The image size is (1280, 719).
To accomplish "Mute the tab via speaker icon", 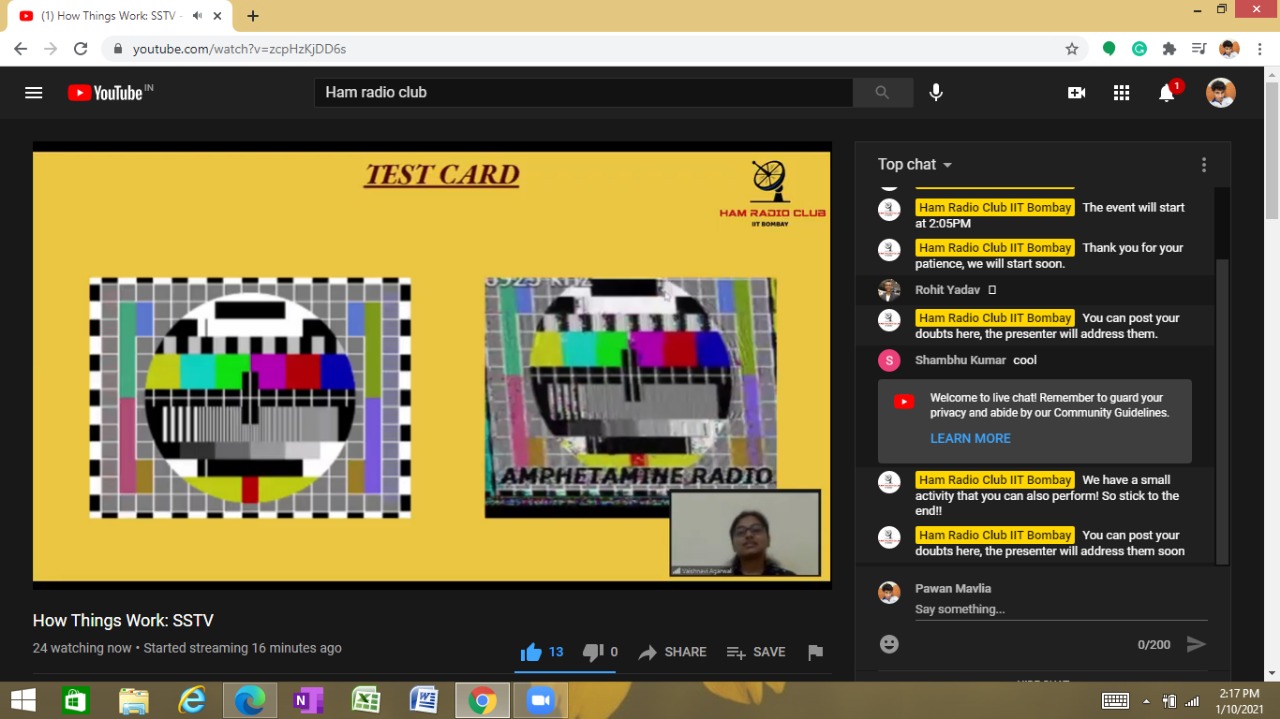I will 197,16.
